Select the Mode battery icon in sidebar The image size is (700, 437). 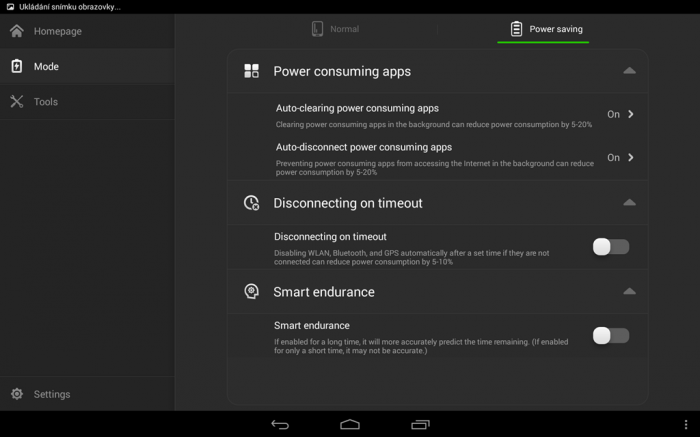coord(17,67)
